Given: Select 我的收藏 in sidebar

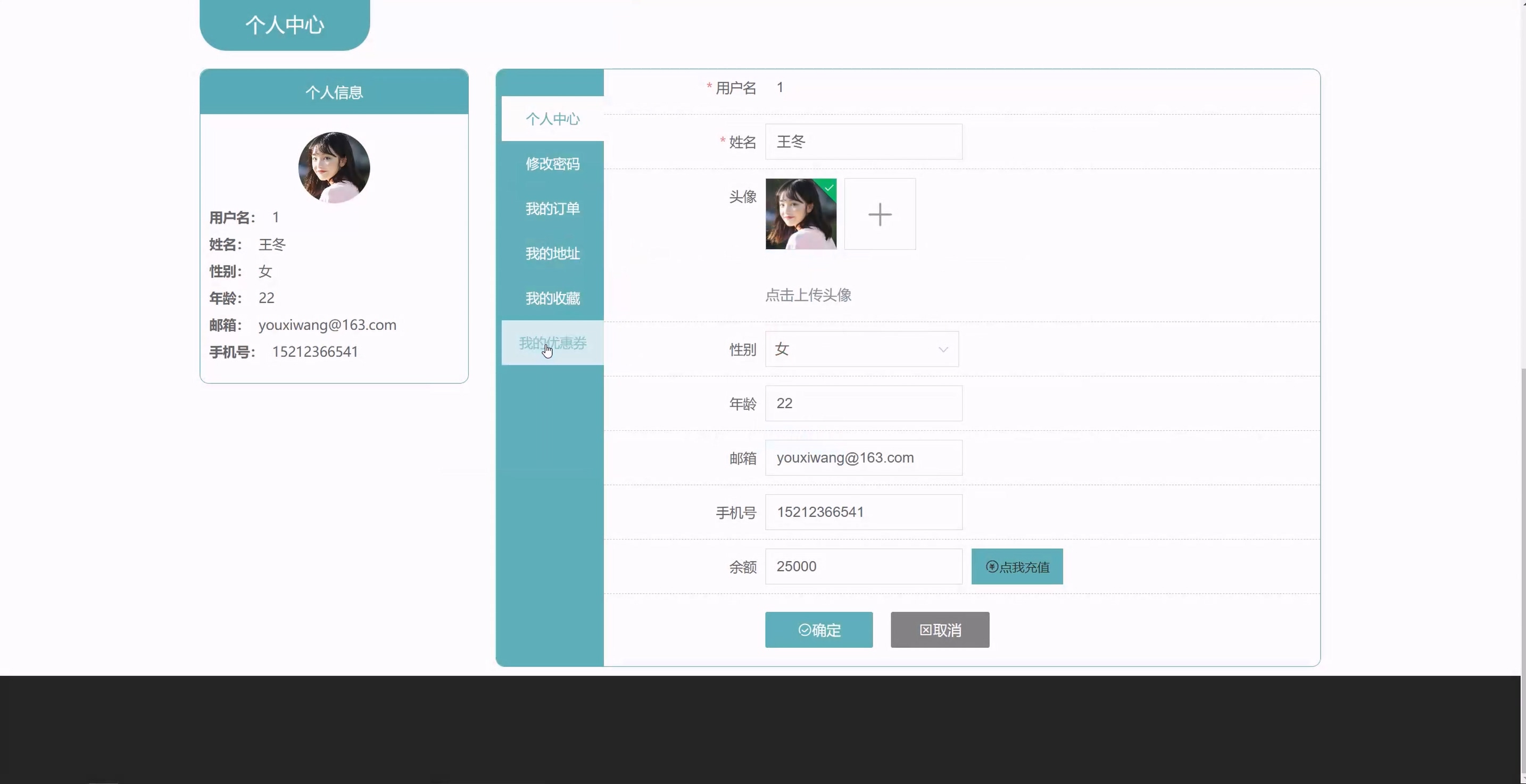Looking at the screenshot, I should coord(552,298).
